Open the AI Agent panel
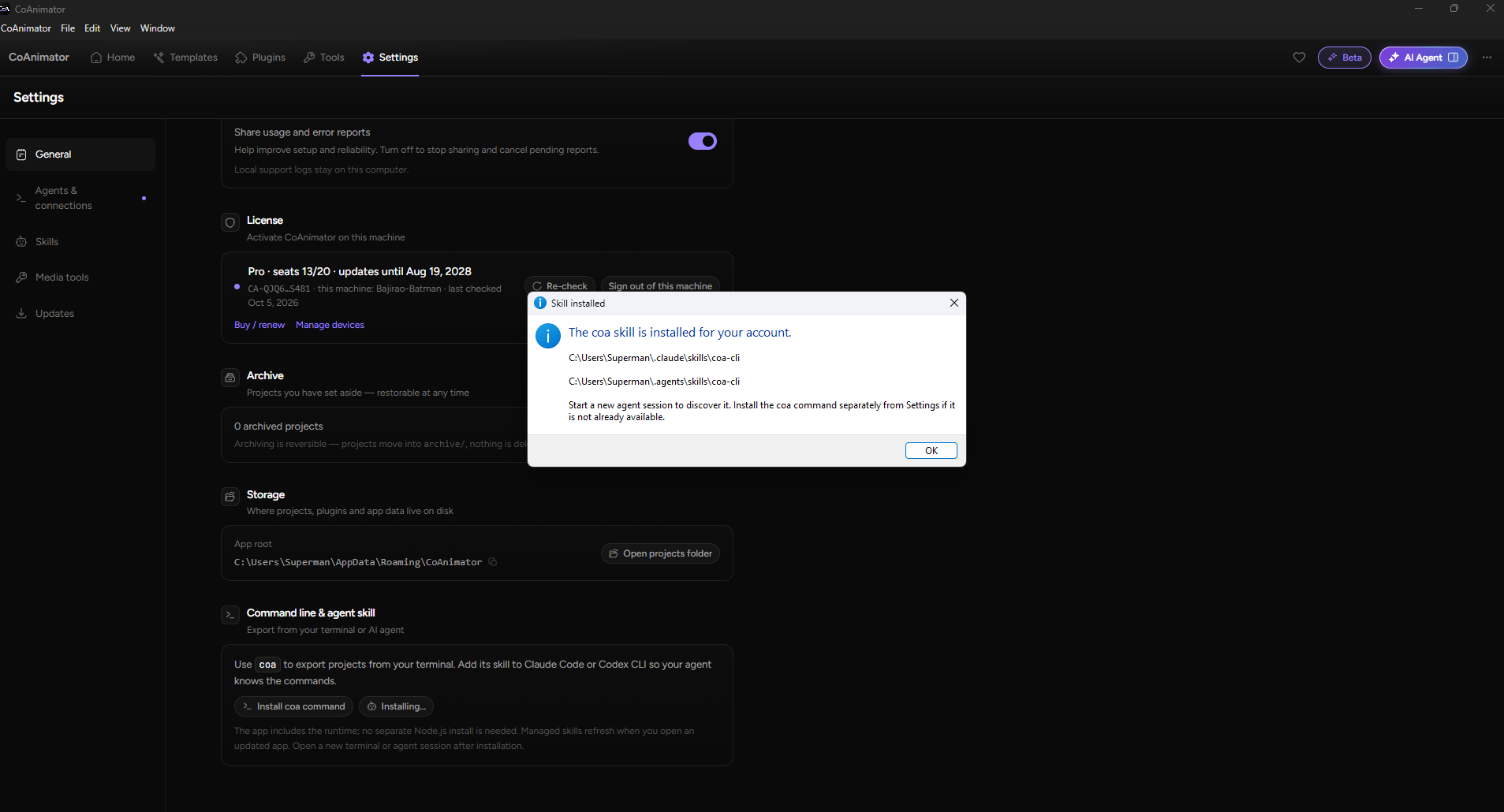The width and height of the screenshot is (1504, 812). [x=1424, y=58]
